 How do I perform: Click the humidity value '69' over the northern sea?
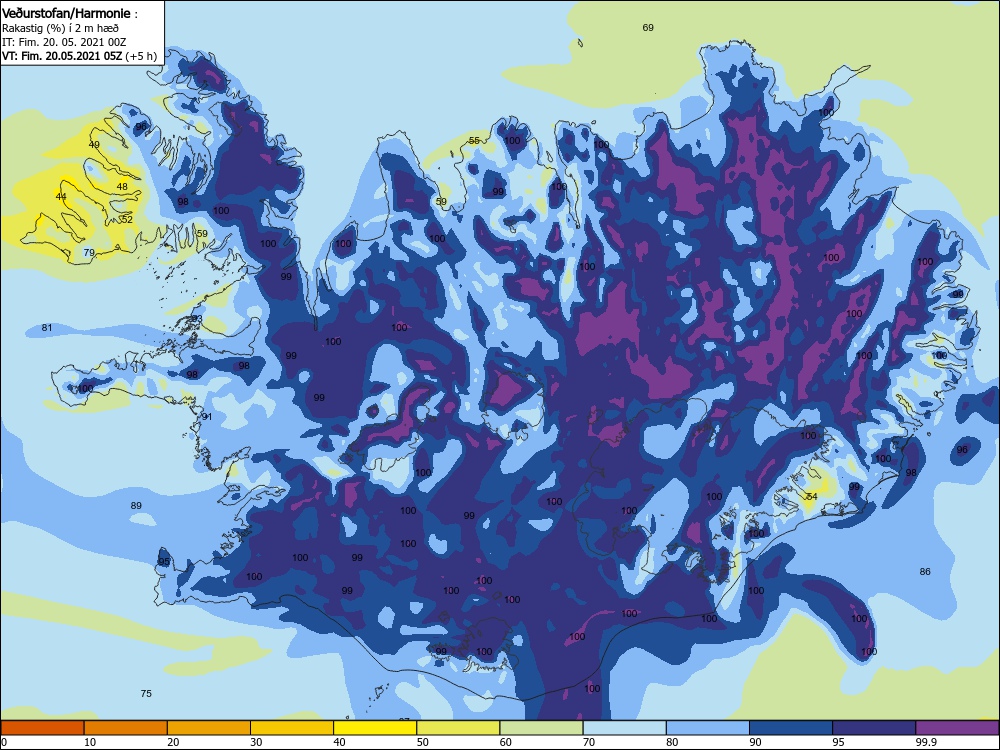point(648,27)
